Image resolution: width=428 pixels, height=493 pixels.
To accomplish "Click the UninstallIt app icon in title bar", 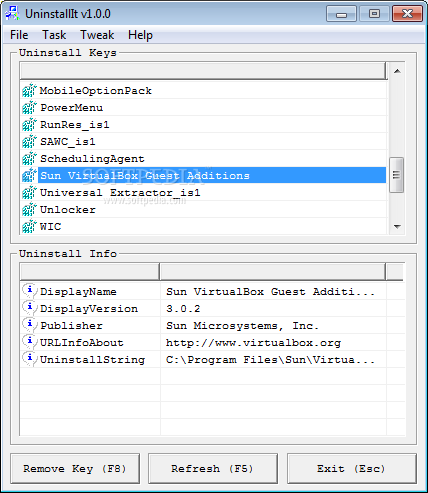I will click(13, 13).
